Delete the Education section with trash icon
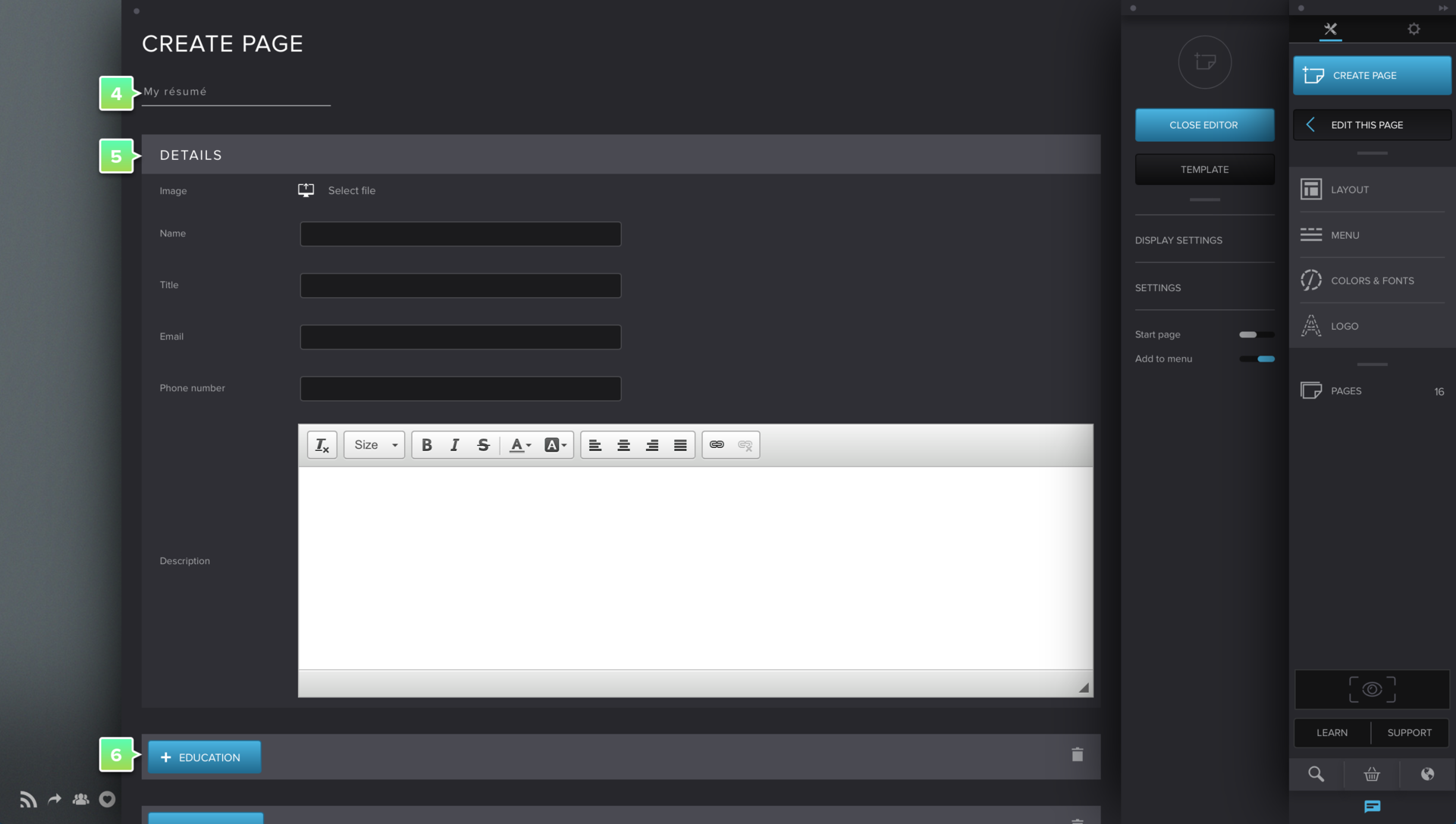The image size is (1456, 824). [x=1078, y=754]
